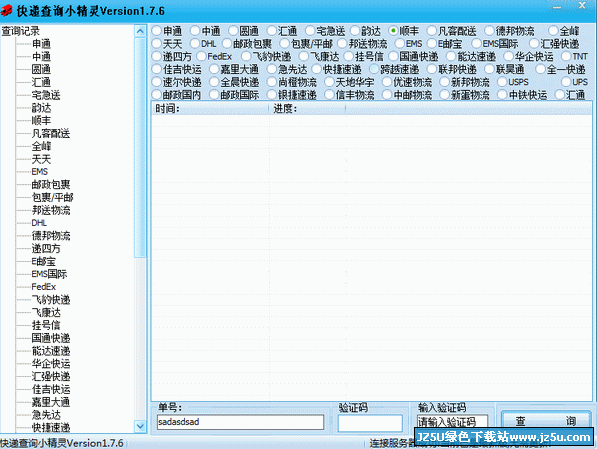Click the 进度 column header
The width and height of the screenshot is (597, 449).
(308, 109)
